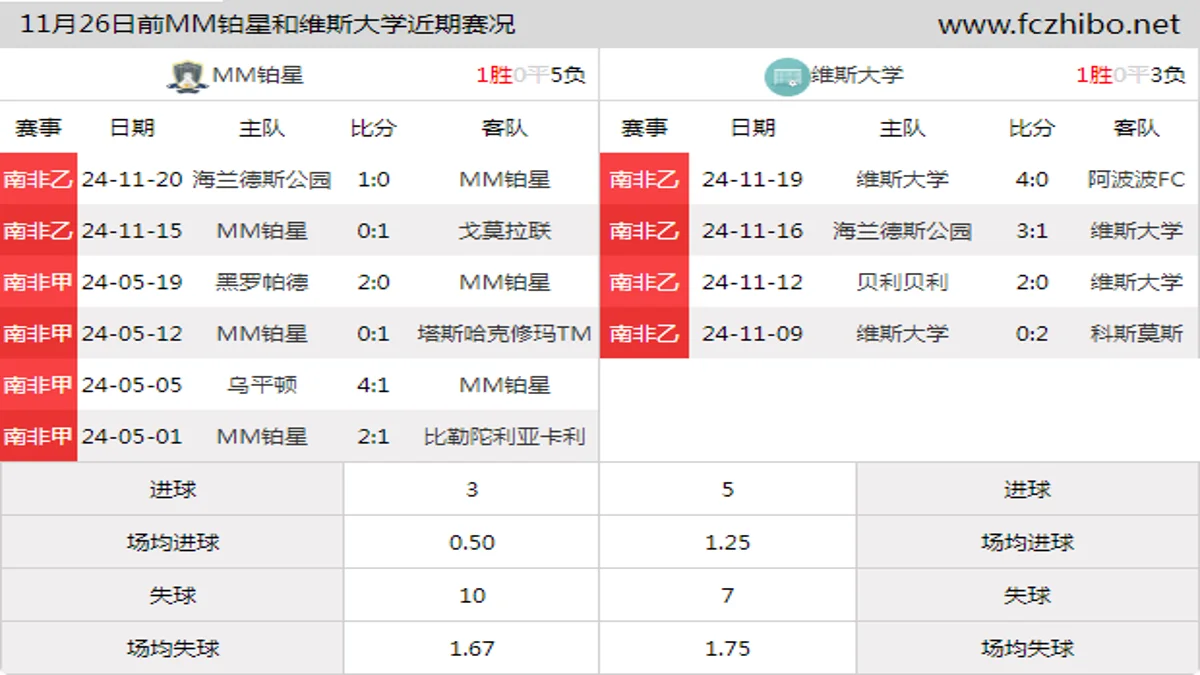Select the date 24-11-19 cell
The height and width of the screenshot is (675, 1200).
point(752,179)
